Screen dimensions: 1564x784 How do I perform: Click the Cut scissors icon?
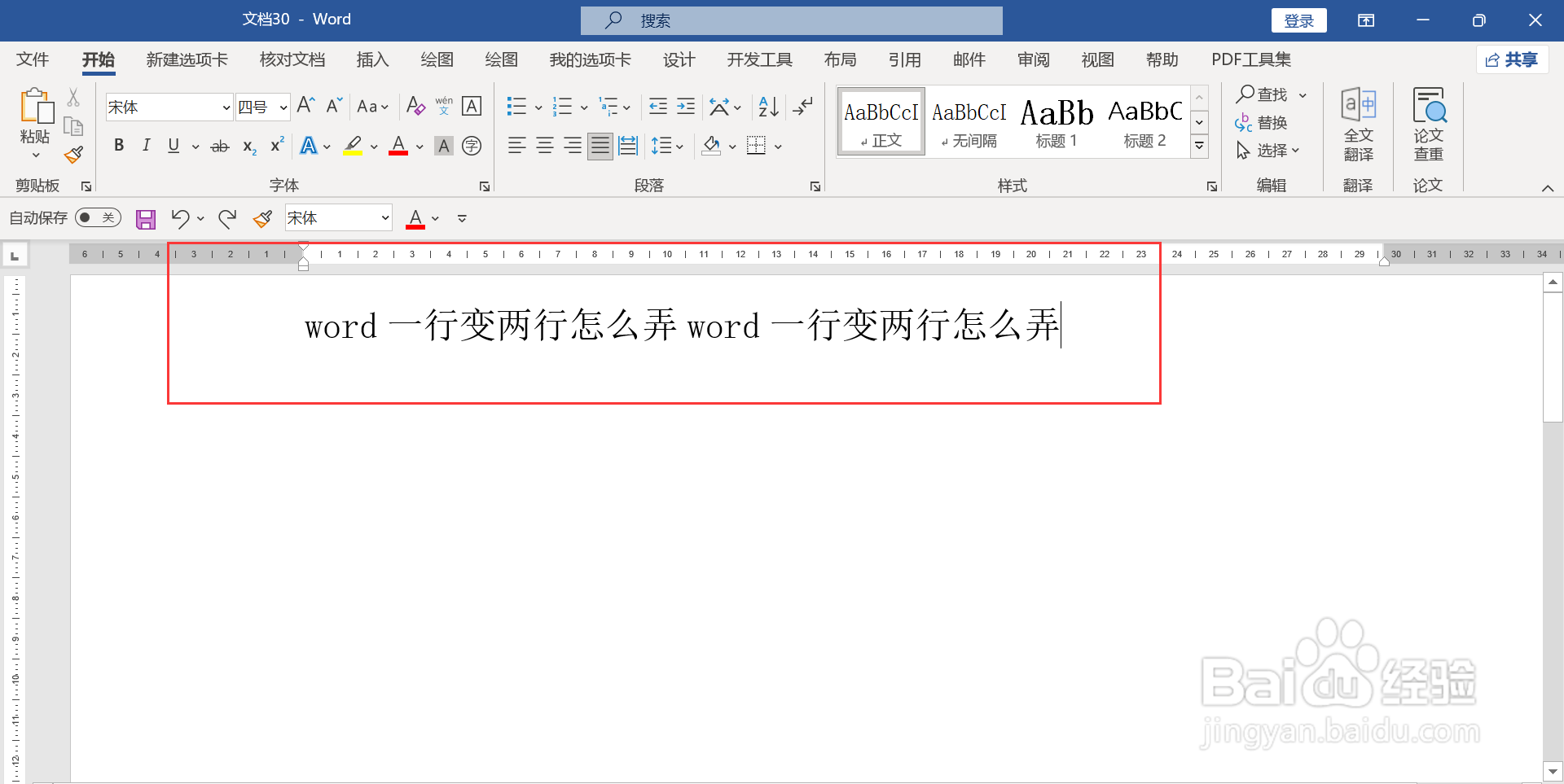(x=73, y=98)
